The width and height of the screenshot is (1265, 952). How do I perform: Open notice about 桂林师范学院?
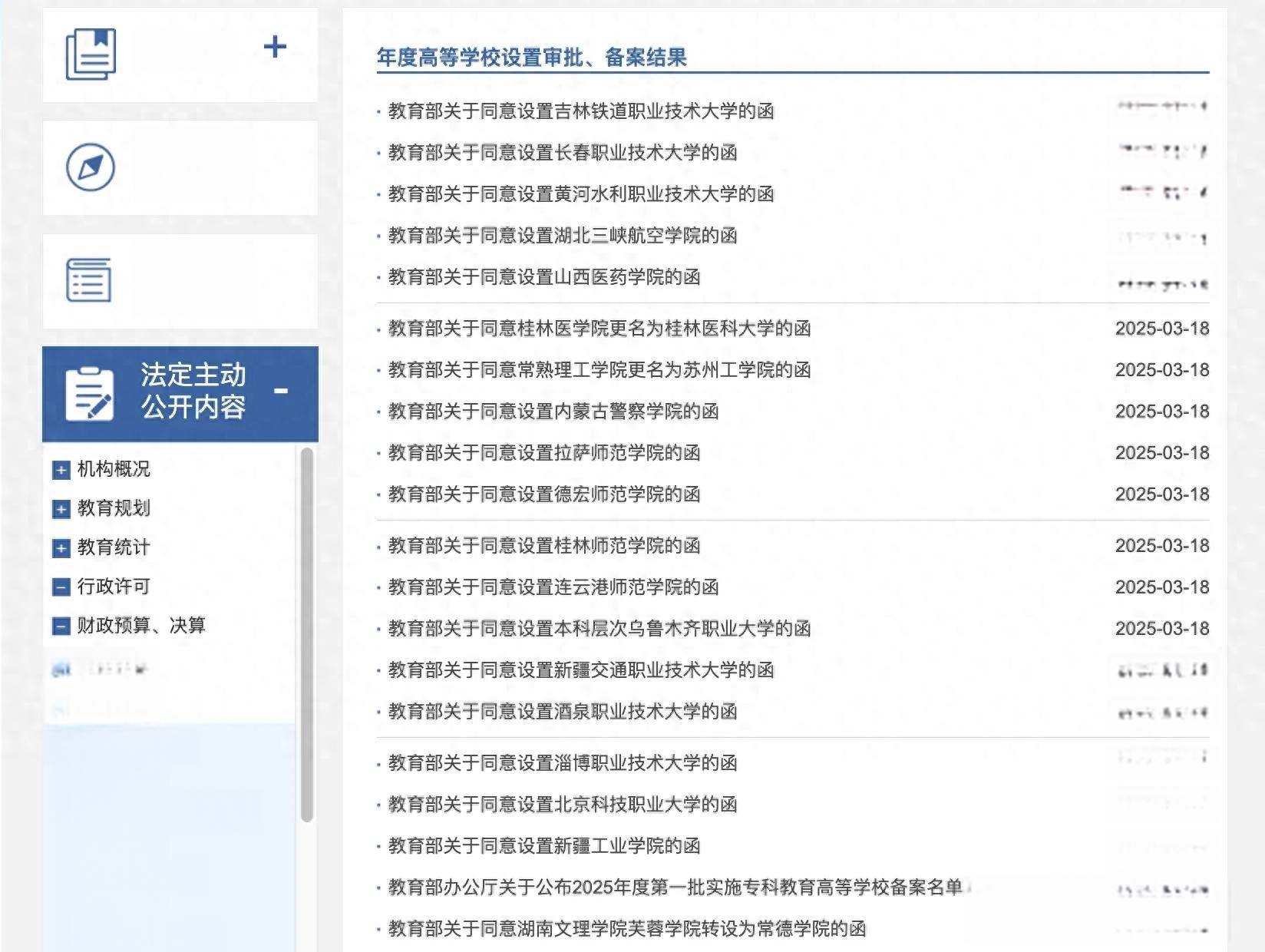(x=544, y=546)
